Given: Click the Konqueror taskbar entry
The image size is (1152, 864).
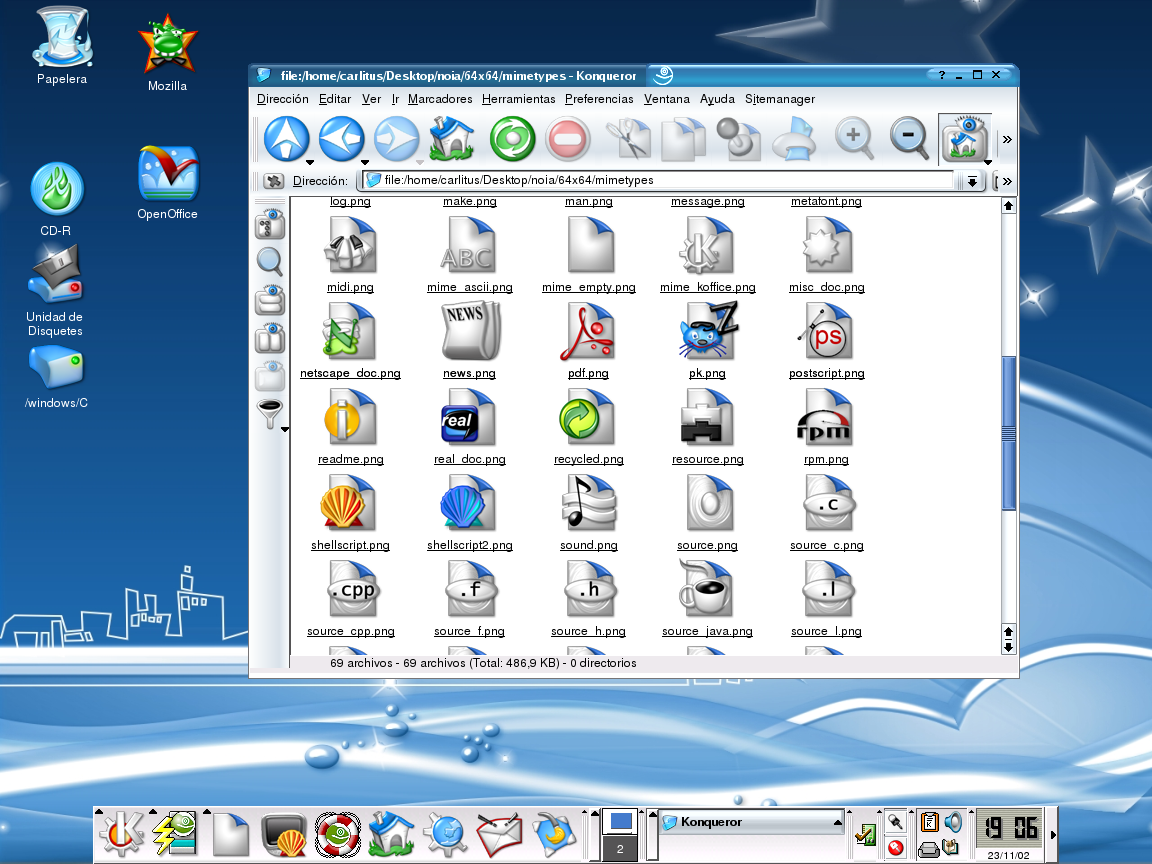Looking at the screenshot, I should 751,822.
